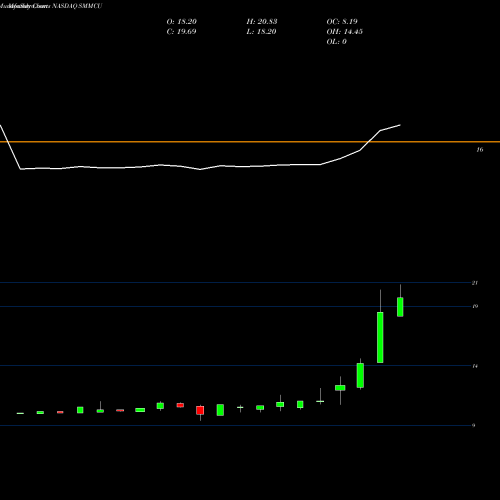Image resolution: width=500 pixels, height=500 pixels.
Task: Click the upper panel axis label '16'
Action: (479, 150)
